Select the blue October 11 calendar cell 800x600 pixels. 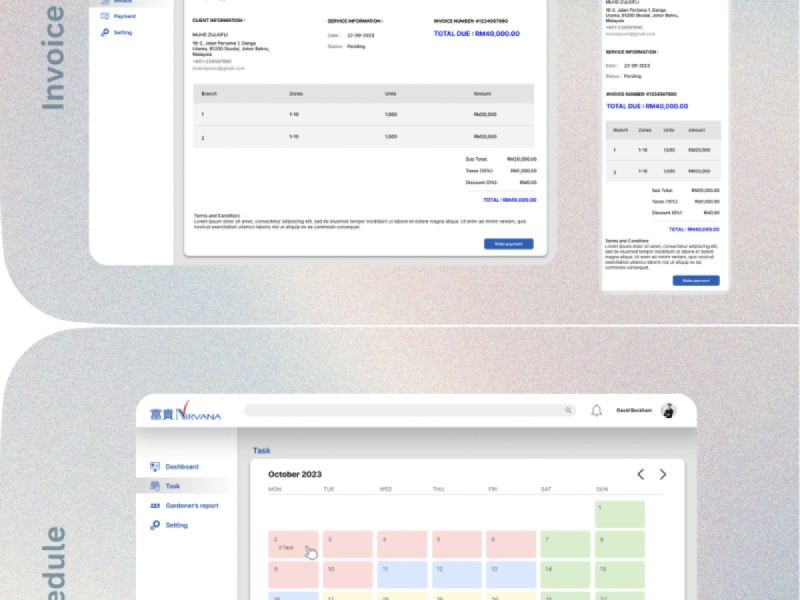(402, 574)
